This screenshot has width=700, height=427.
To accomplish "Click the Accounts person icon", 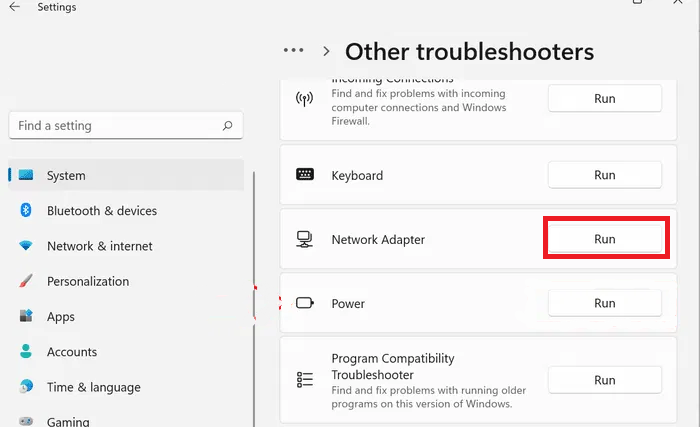I will [x=26, y=351].
